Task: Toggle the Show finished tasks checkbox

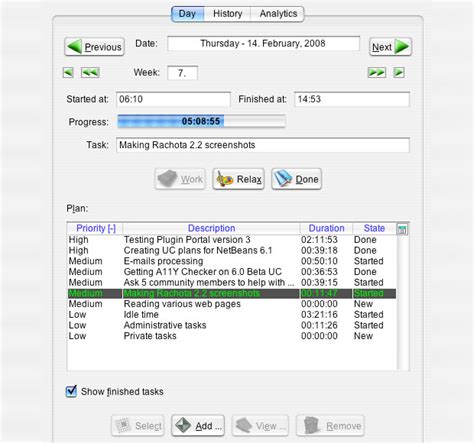Action: click(x=71, y=391)
